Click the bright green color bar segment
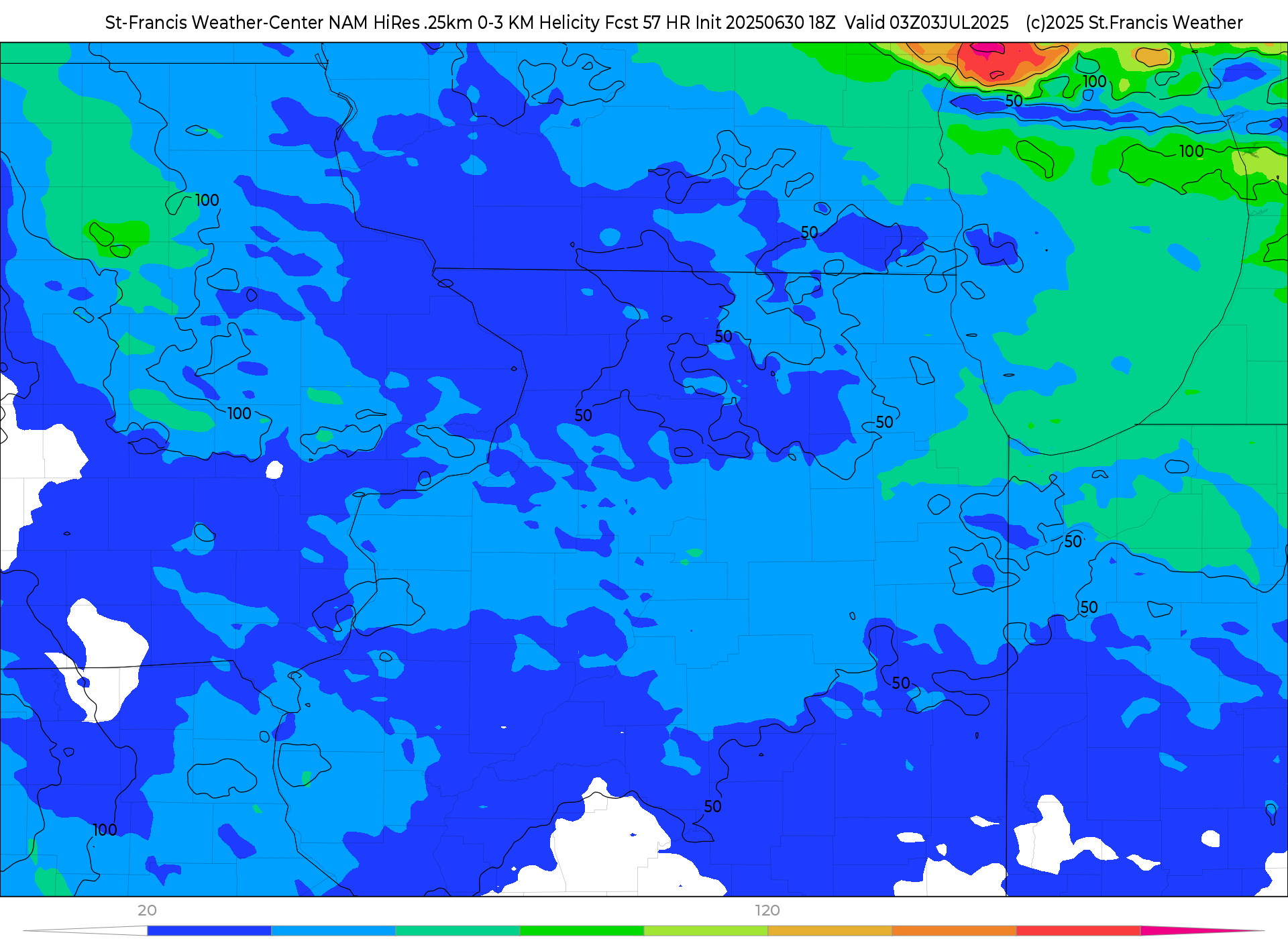Viewport: 1288px width, 939px height. pyautogui.click(x=582, y=930)
